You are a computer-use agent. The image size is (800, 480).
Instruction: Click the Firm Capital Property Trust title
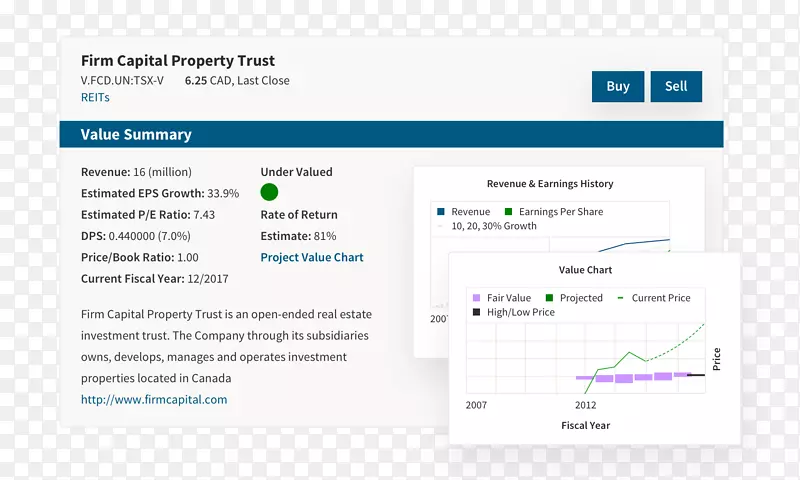pyautogui.click(x=178, y=61)
